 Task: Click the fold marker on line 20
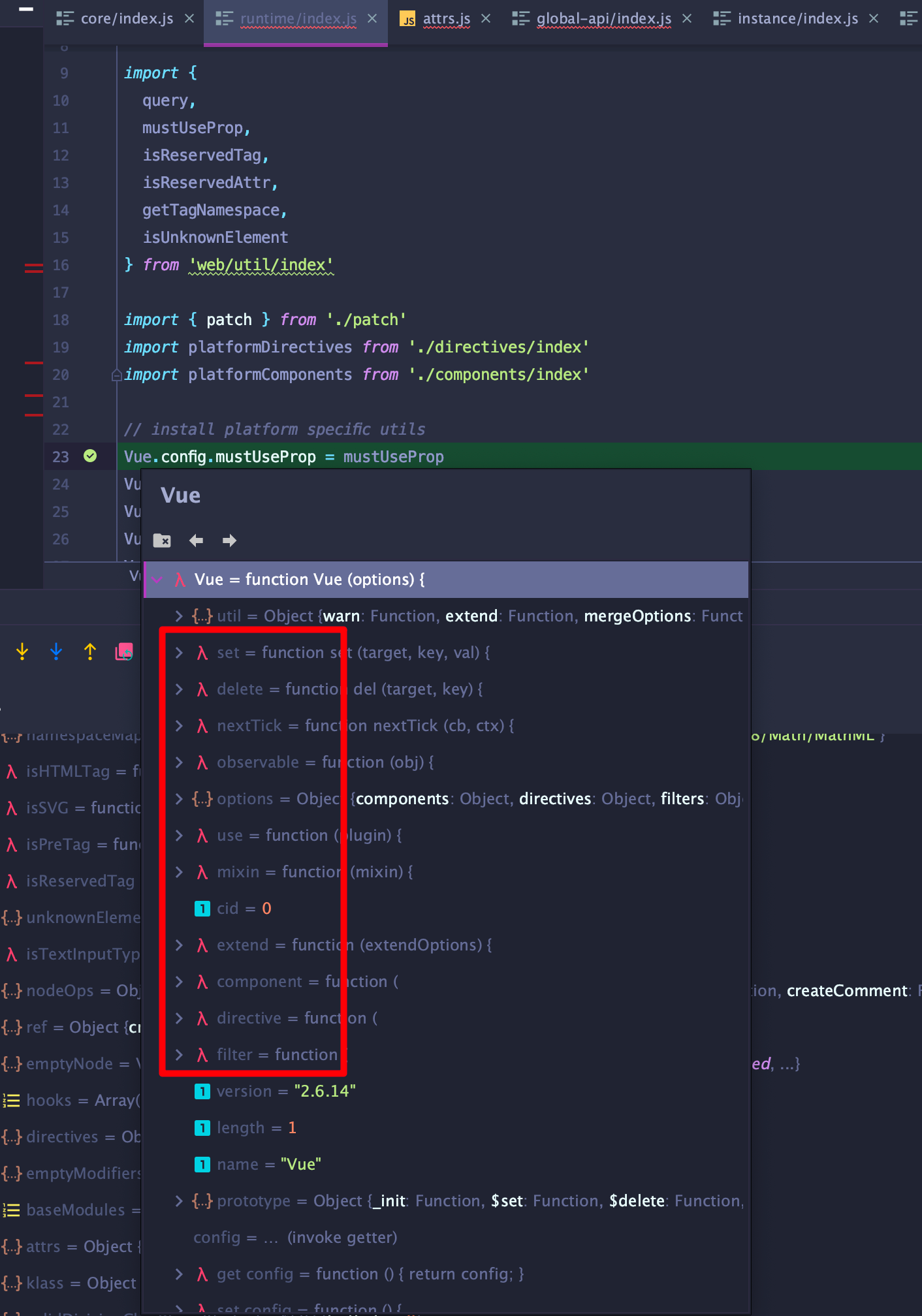[x=117, y=375]
